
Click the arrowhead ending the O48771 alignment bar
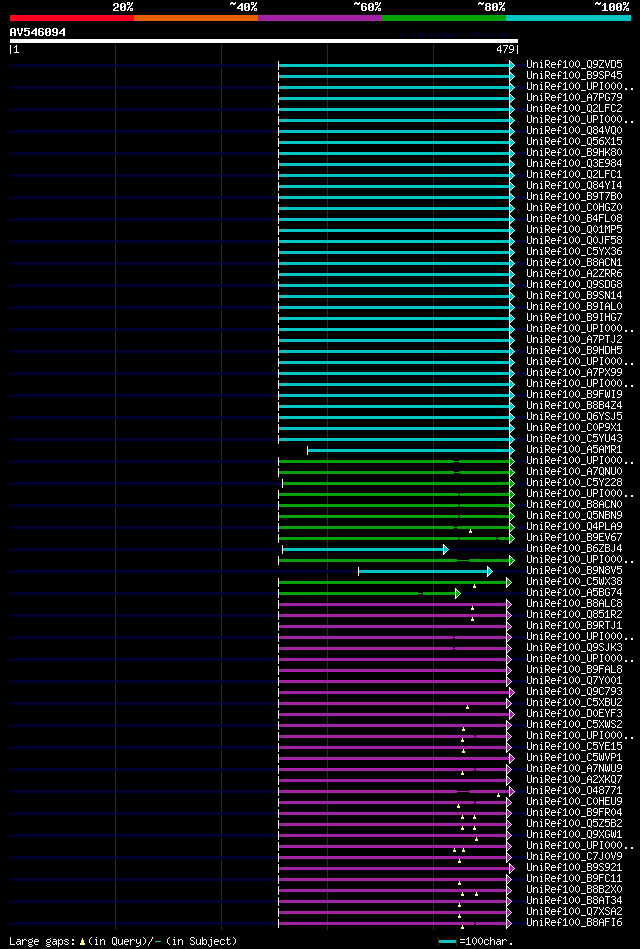(x=512, y=792)
